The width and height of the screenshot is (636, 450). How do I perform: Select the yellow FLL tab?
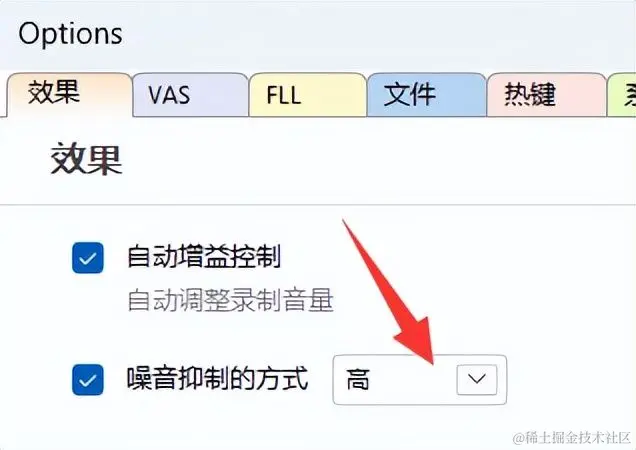[x=307, y=95]
